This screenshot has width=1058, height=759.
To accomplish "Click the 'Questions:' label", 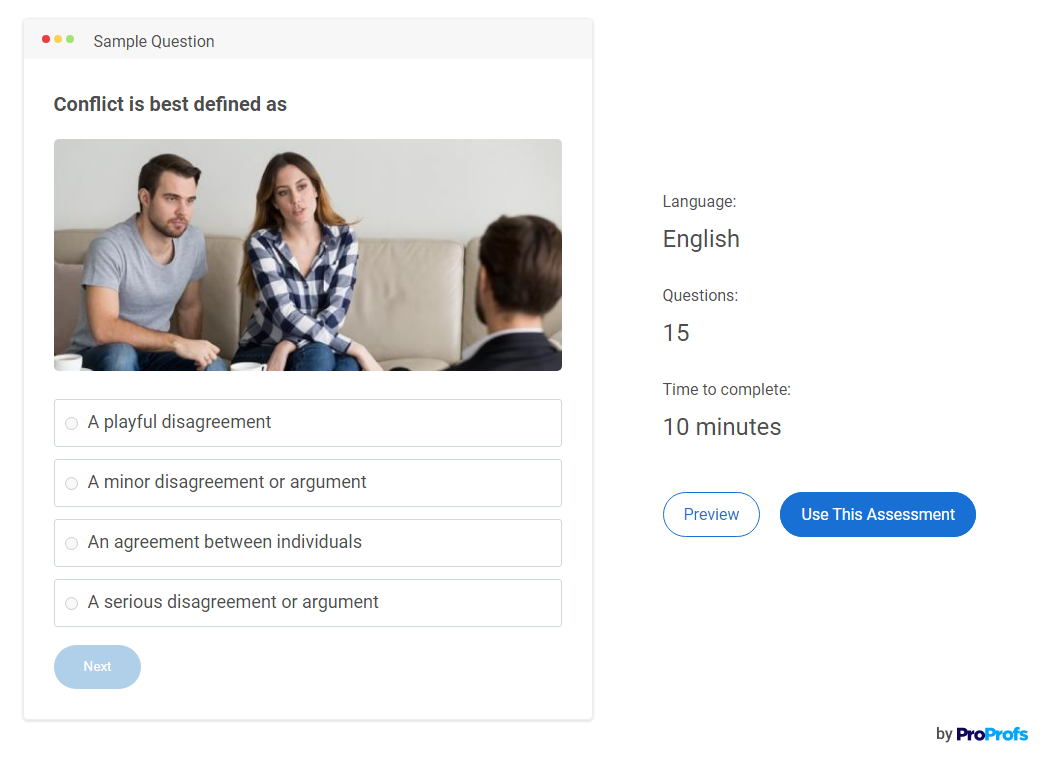I will 700,295.
